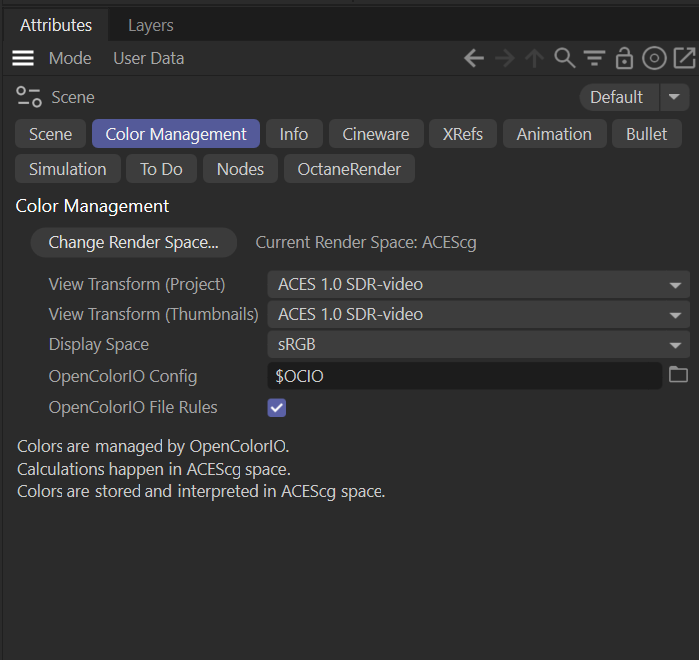Click the $OCIO config input field
This screenshot has height=660, width=699.
pyautogui.click(x=464, y=376)
